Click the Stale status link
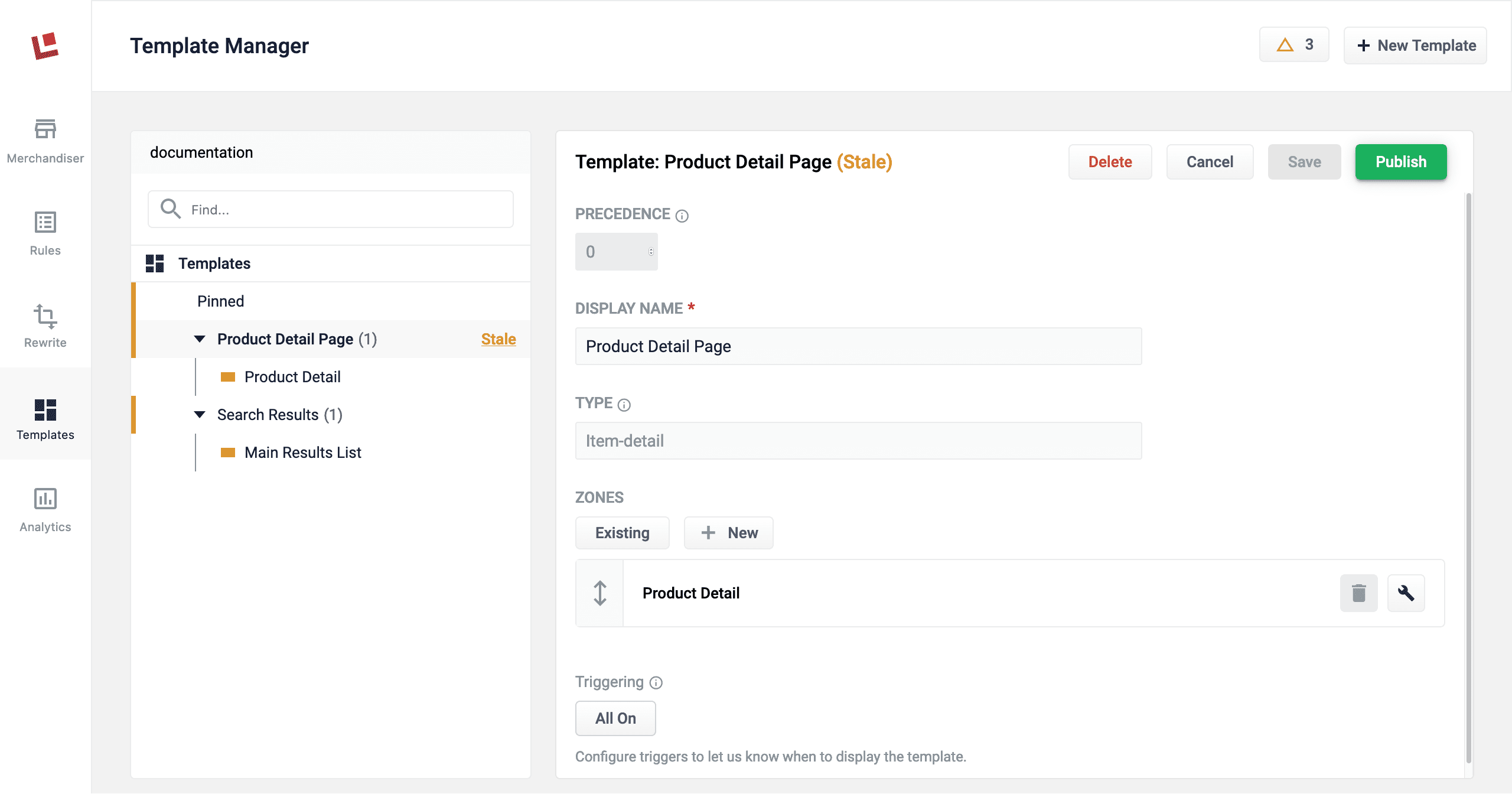Image resolution: width=1512 pixels, height=794 pixels. point(498,339)
